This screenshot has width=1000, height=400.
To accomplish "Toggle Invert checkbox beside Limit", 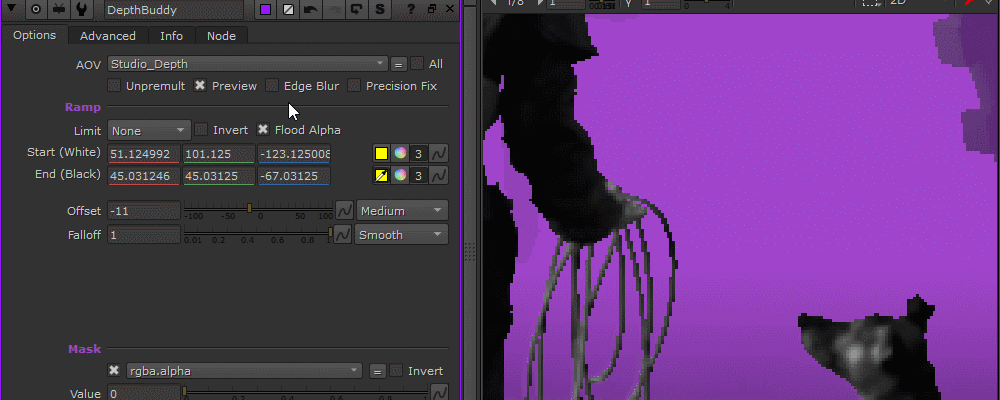I will click(x=201, y=130).
